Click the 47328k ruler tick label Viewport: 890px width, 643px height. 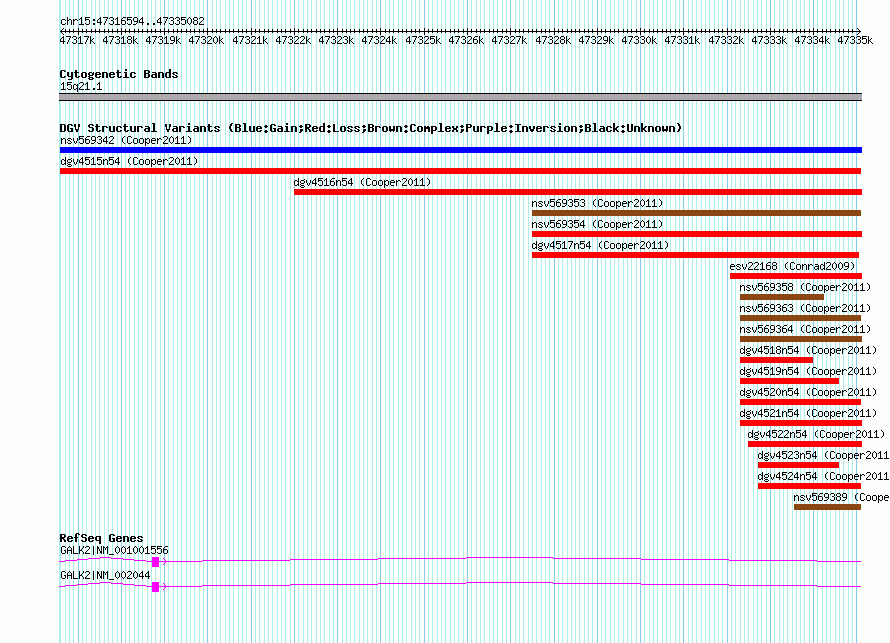tap(553, 40)
